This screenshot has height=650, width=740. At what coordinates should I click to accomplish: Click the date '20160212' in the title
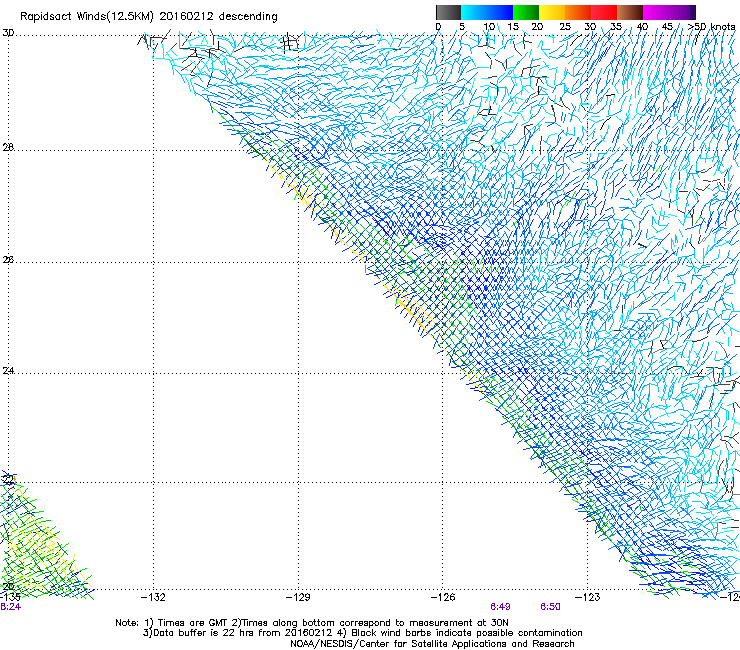click(186, 16)
